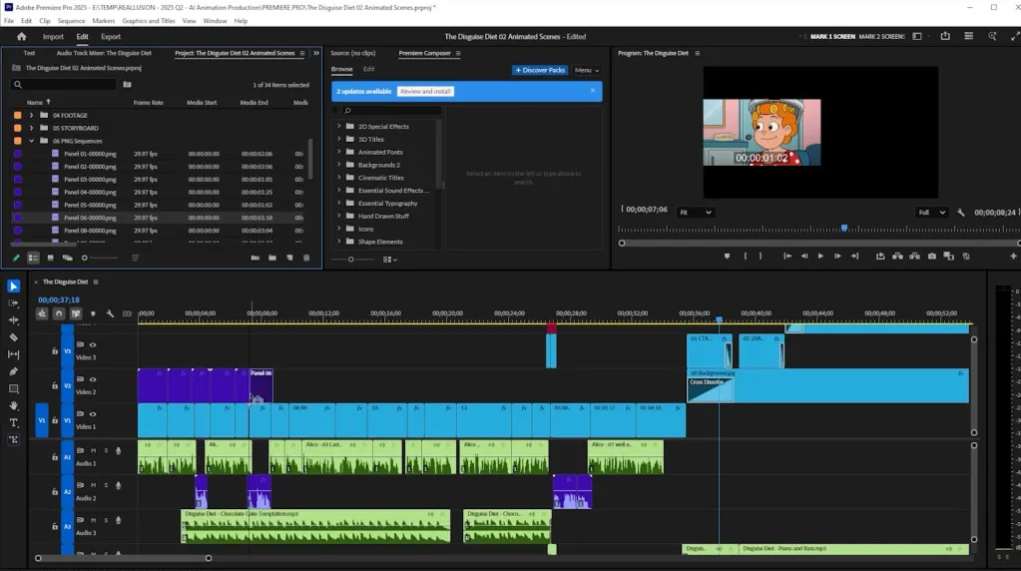Image resolution: width=1021 pixels, height=571 pixels.
Task: Play the Program monitor sequence
Action: [x=820, y=257]
